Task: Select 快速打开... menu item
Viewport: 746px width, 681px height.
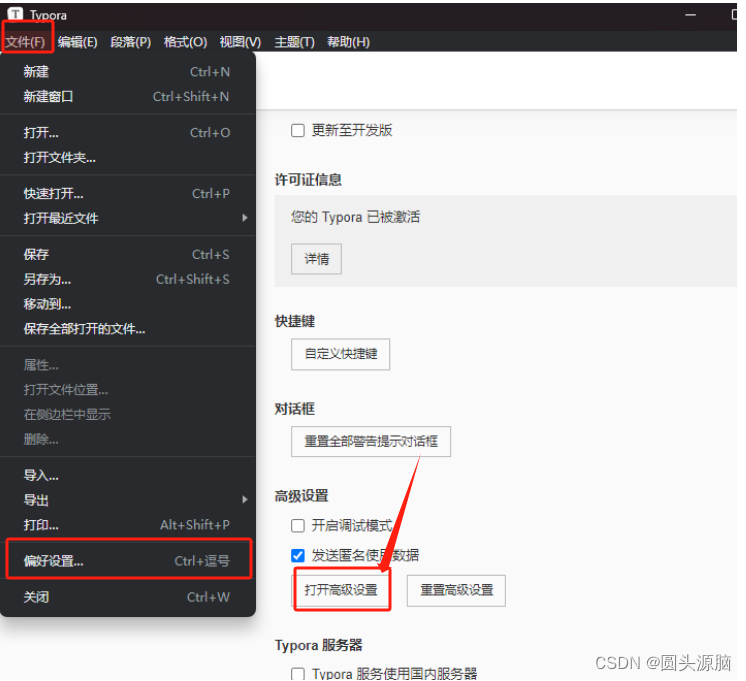Action: point(128,194)
